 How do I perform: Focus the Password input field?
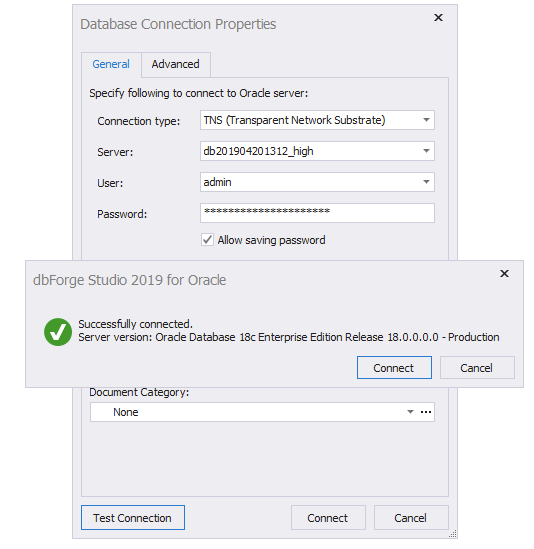[x=317, y=213]
